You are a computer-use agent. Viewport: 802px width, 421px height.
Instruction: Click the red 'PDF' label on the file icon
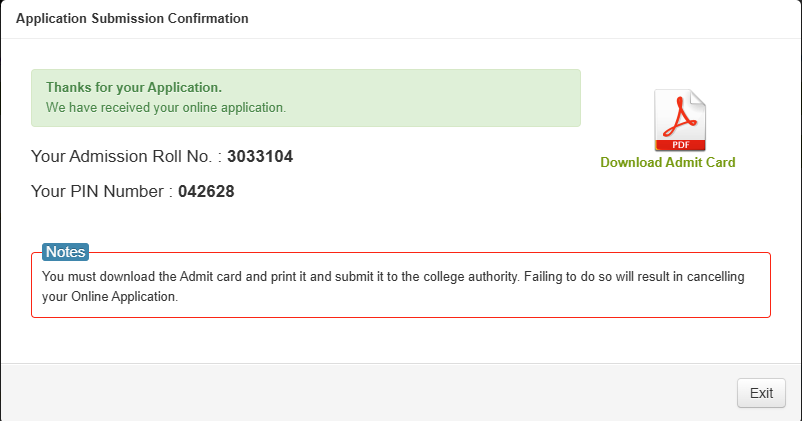click(x=680, y=142)
